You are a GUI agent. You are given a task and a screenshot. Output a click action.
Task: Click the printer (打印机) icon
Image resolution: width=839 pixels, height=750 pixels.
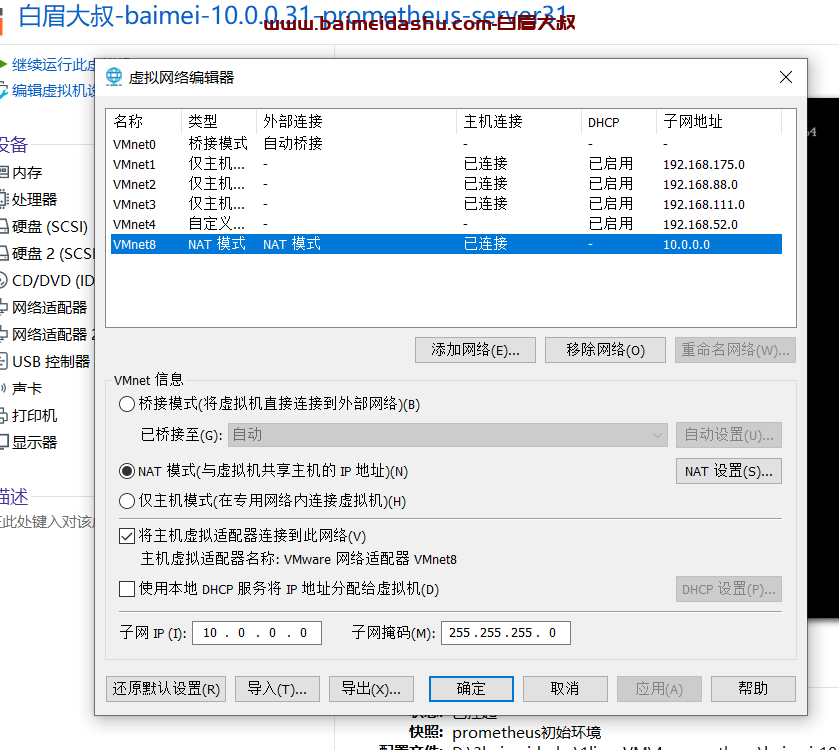coord(4,415)
